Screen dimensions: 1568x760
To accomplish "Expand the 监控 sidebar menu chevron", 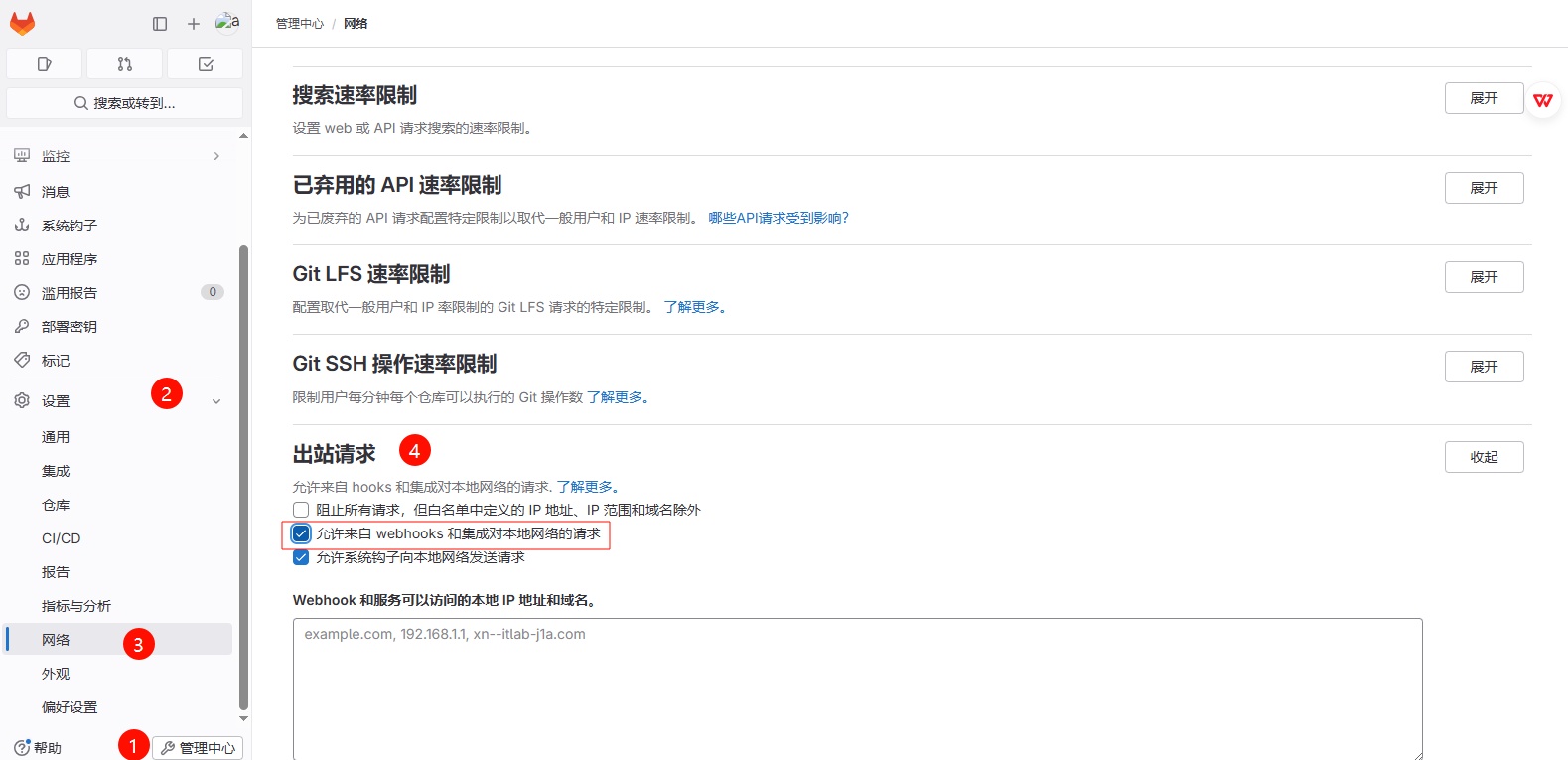I will pyautogui.click(x=216, y=156).
